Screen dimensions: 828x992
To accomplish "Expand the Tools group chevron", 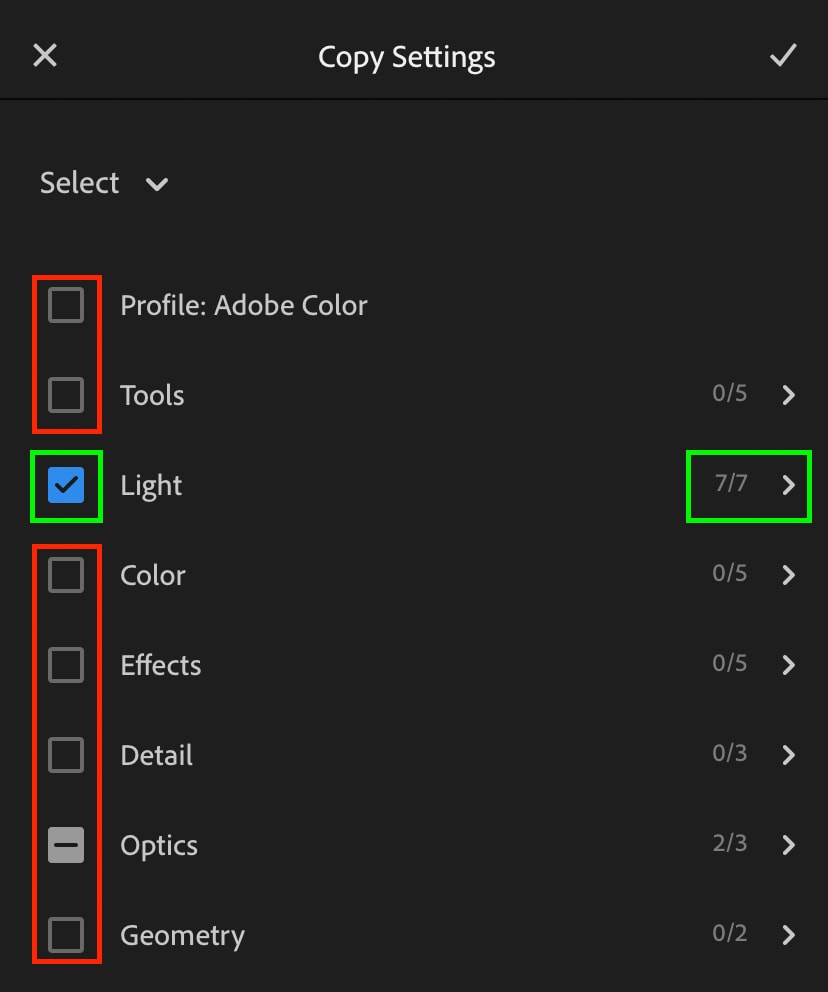I will point(788,395).
